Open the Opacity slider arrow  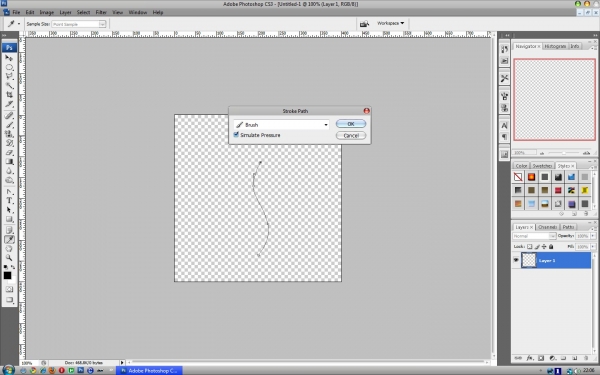tap(593, 236)
